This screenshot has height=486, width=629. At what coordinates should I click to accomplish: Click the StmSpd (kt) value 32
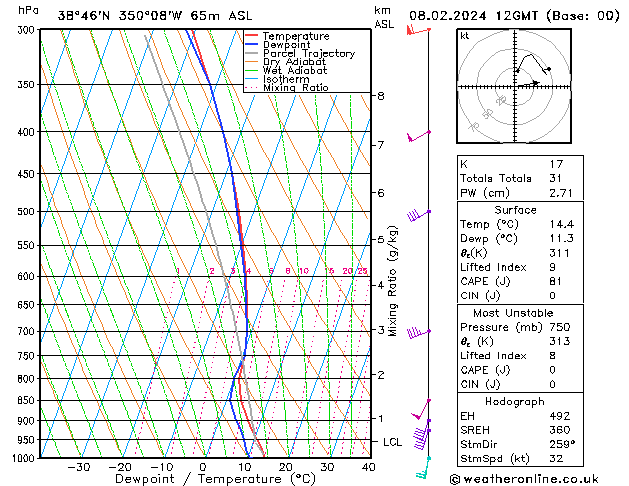tap(556, 458)
